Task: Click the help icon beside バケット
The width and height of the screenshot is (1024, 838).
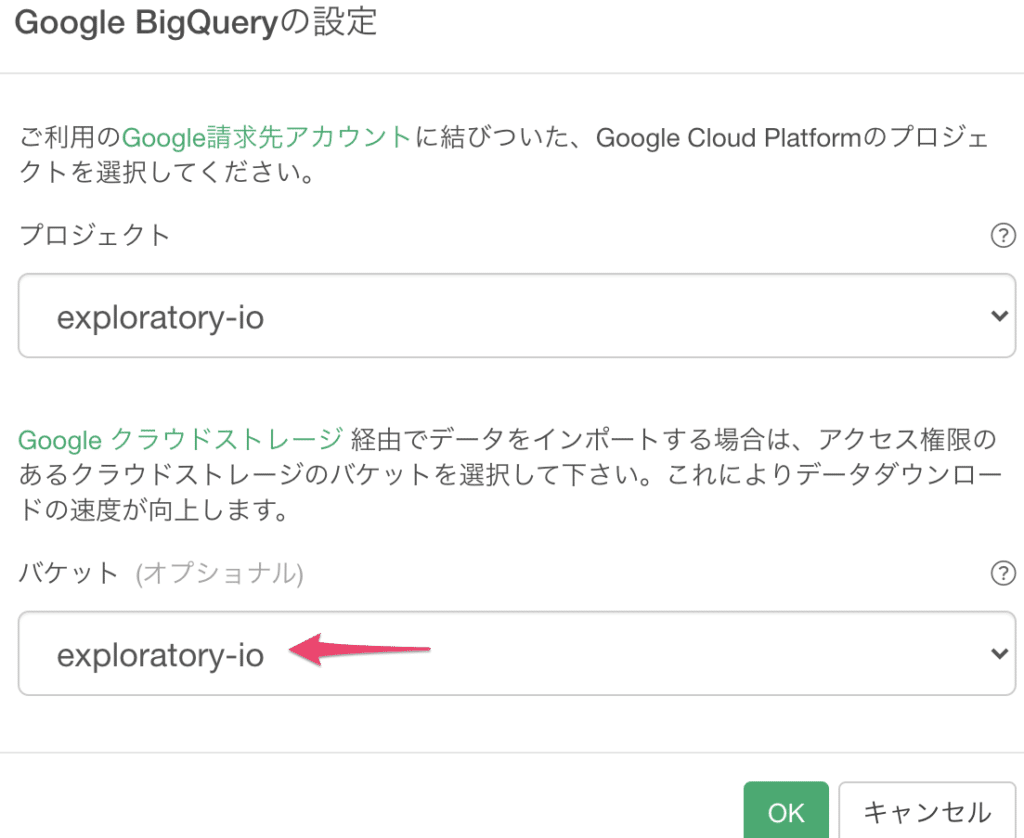Action: point(1001,574)
